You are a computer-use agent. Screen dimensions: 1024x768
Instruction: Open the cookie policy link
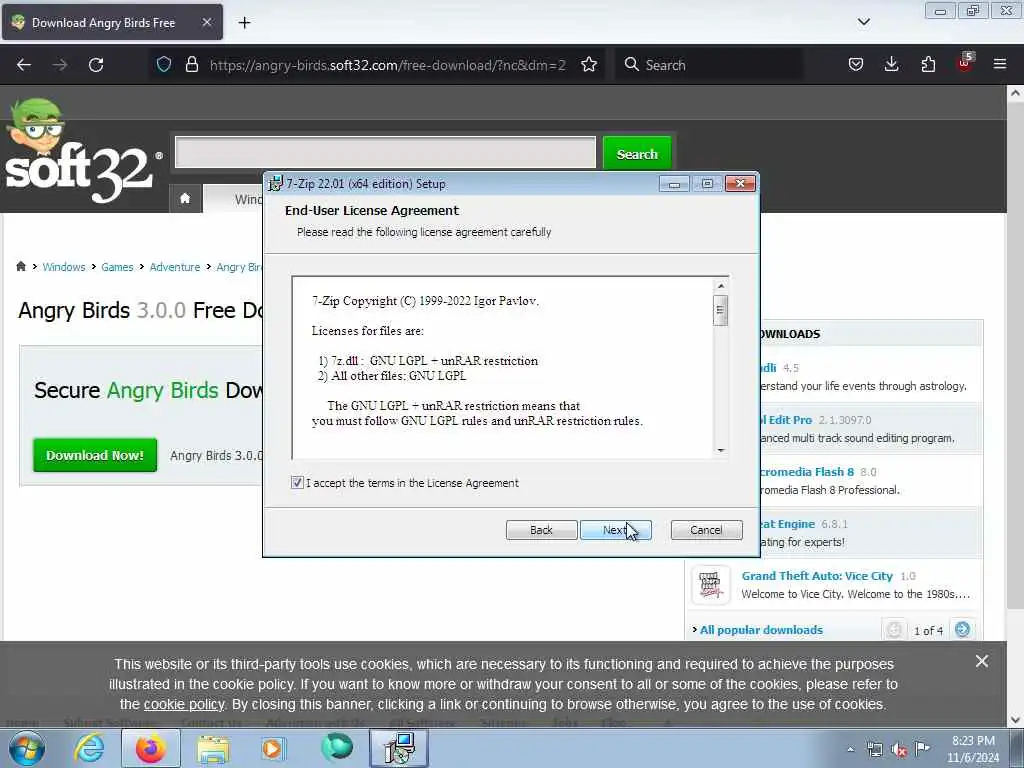click(x=184, y=705)
